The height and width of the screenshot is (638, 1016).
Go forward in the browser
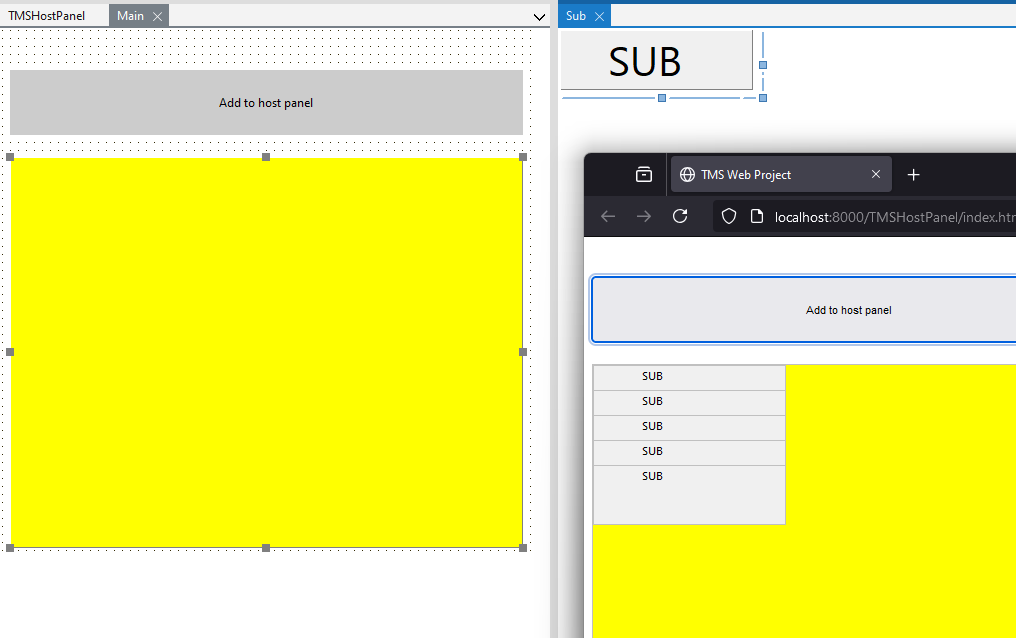click(644, 216)
